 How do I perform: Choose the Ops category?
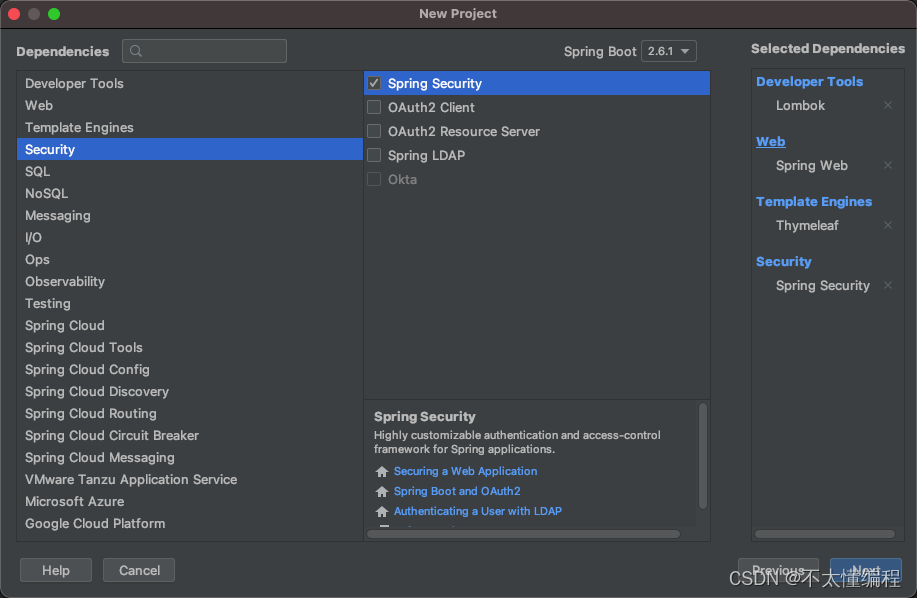tap(190, 260)
